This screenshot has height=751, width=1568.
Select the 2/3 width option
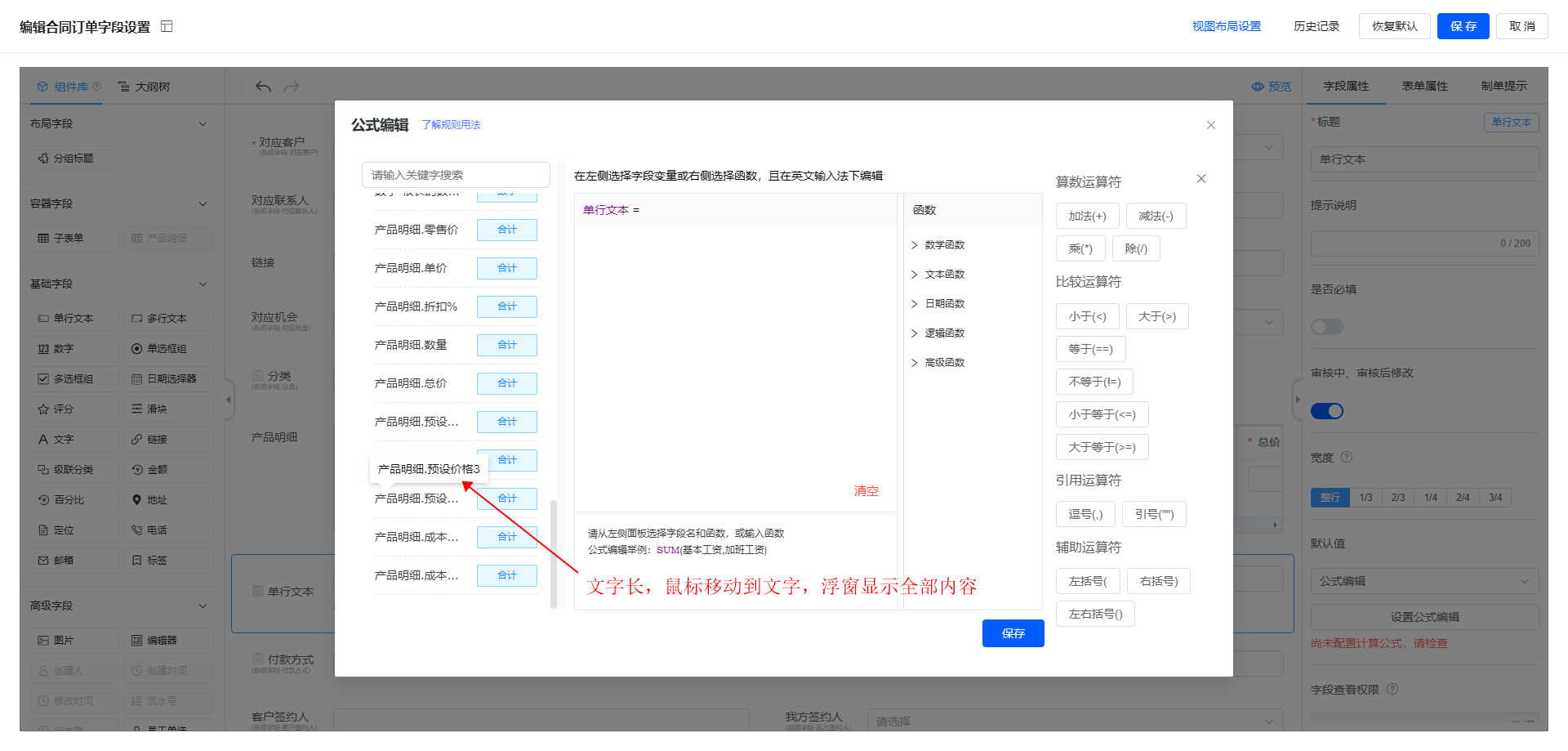pos(1398,498)
